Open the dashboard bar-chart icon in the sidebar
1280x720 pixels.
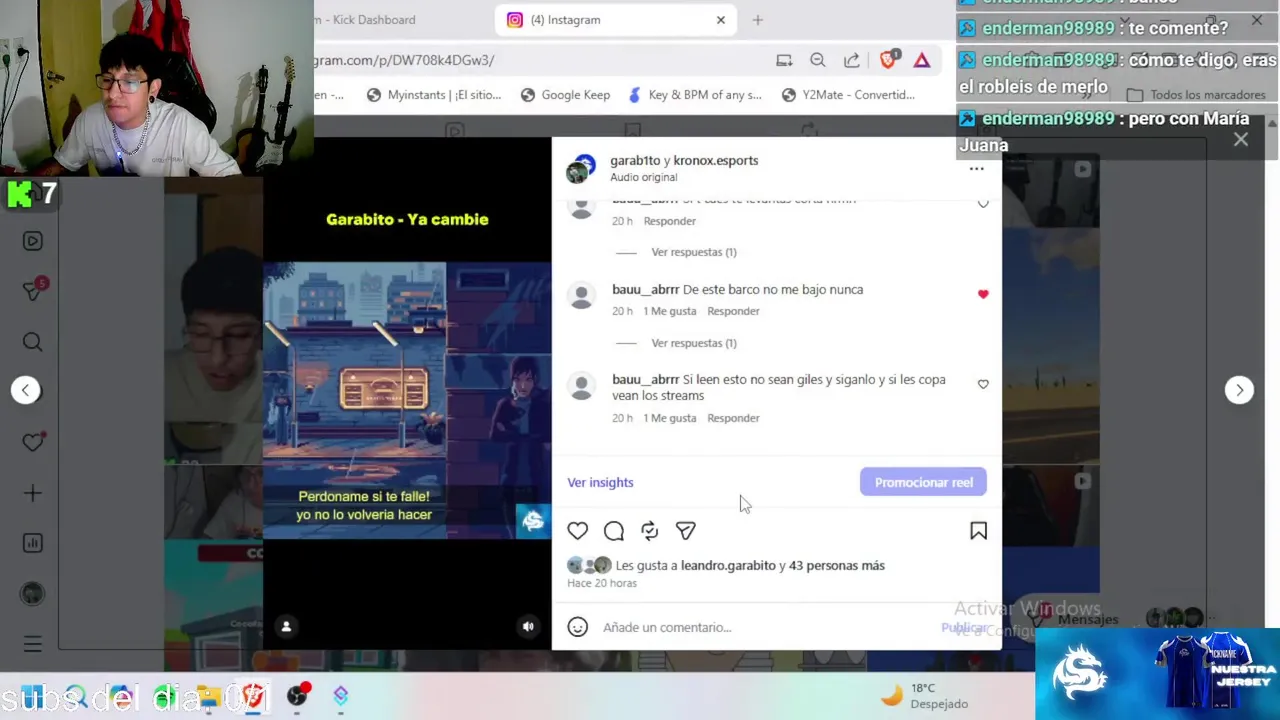(x=32, y=543)
